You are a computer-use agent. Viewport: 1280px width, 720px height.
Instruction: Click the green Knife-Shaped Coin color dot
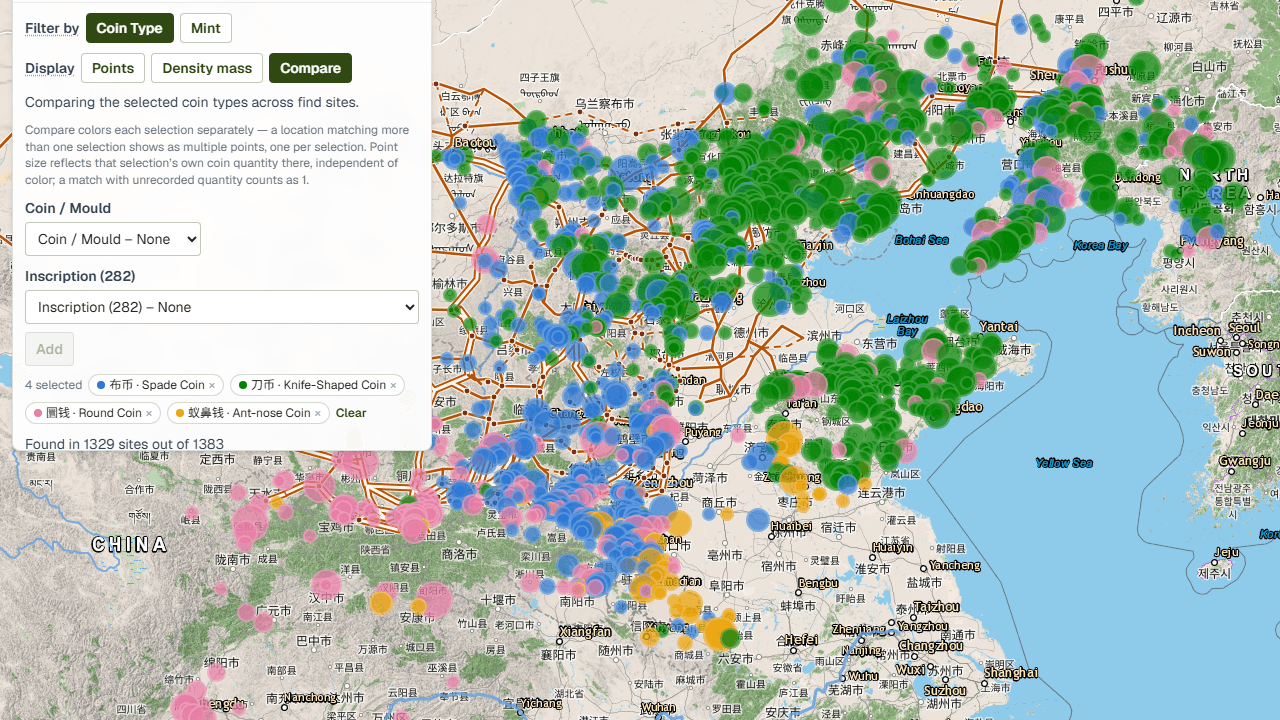[243, 385]
